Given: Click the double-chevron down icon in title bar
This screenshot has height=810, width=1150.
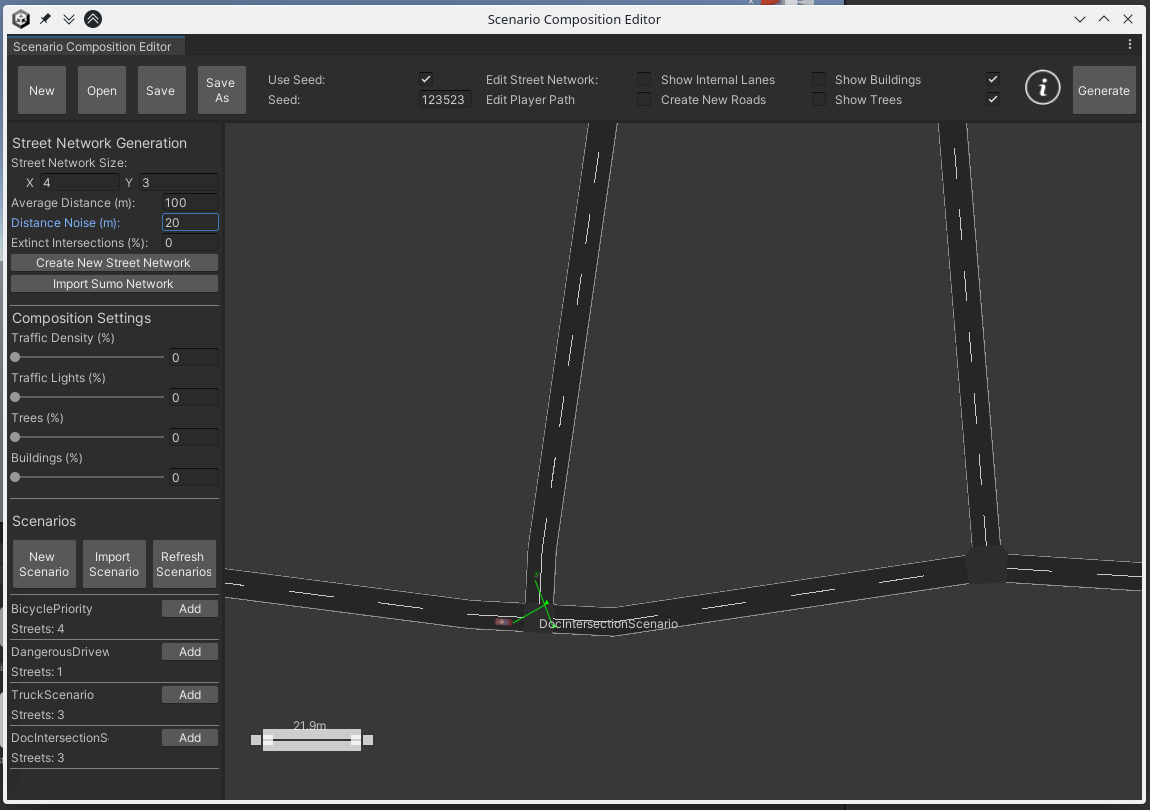Looking at the screenshot, I should (69, 19).
